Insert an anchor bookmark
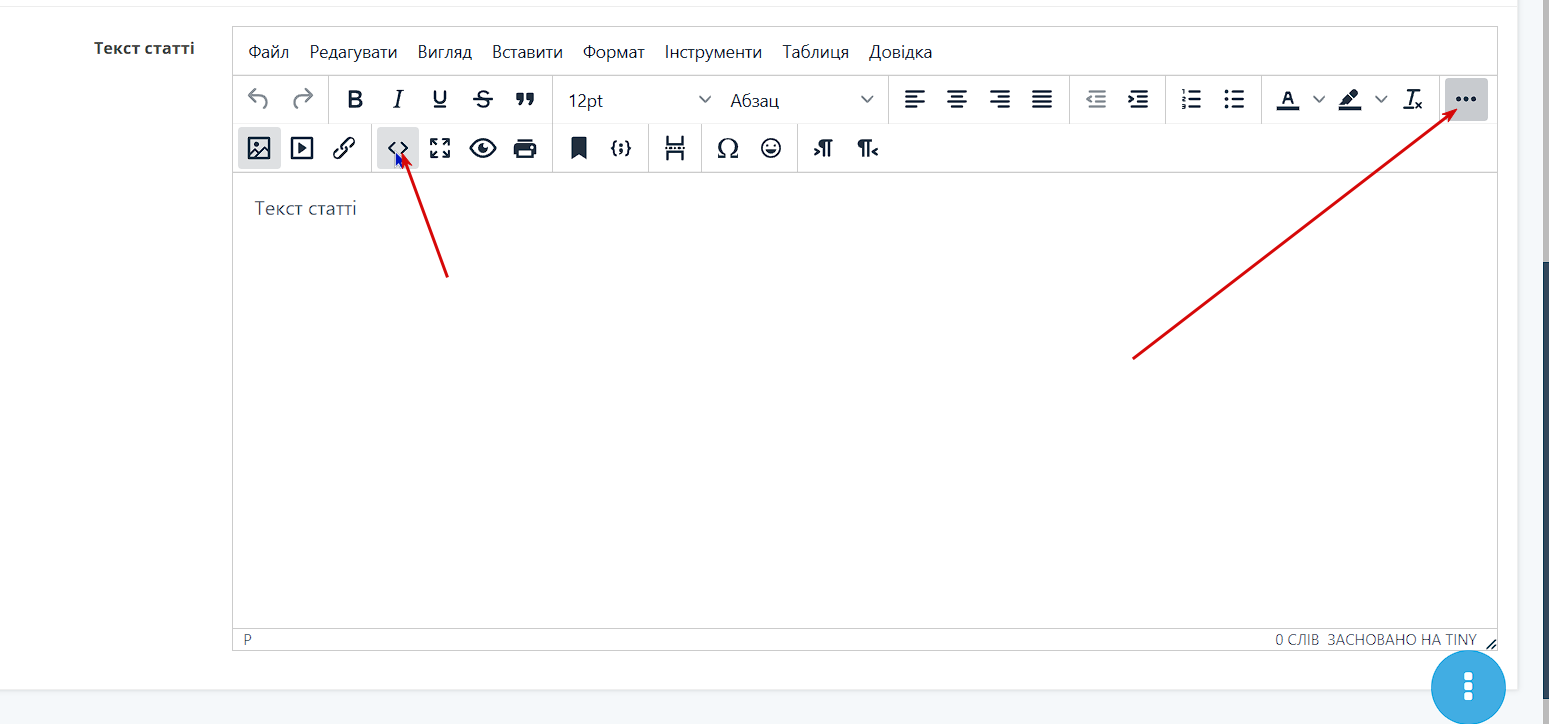 (578, 148)
